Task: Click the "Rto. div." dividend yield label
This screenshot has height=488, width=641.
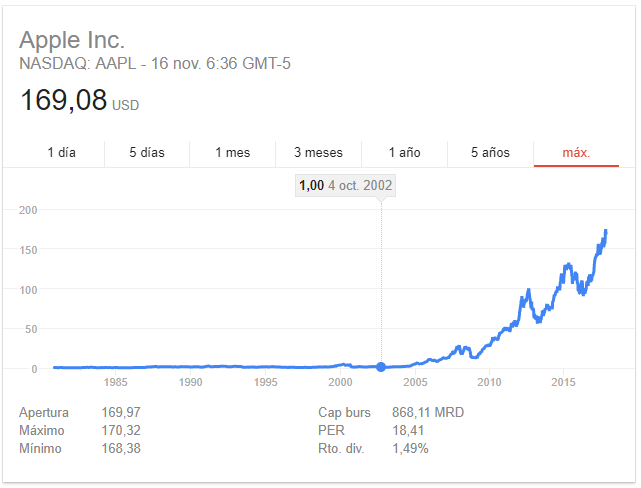Action: point(342,448)
